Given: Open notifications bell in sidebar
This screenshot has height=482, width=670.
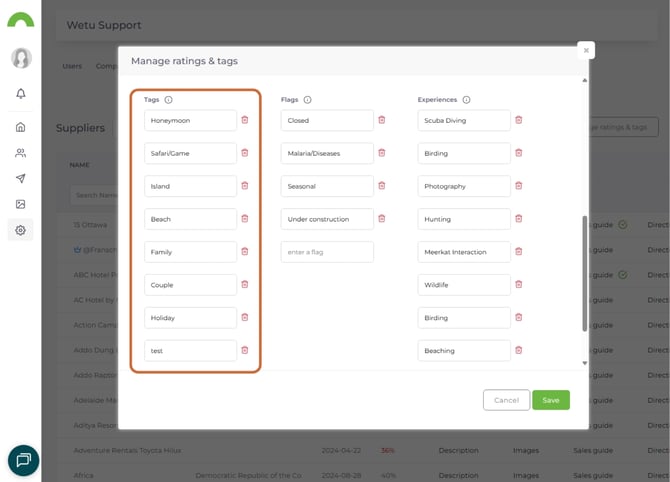Looking at the screenshot, I should [21, 94].
